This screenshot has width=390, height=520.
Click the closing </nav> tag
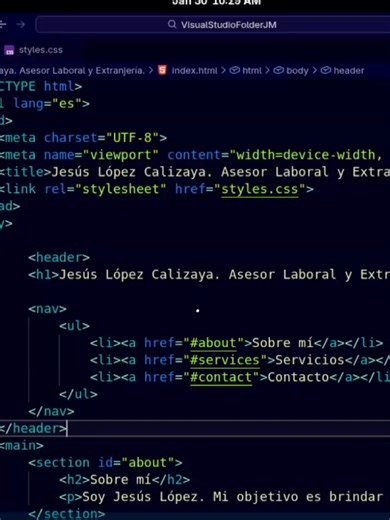click(x=51, y=411)
